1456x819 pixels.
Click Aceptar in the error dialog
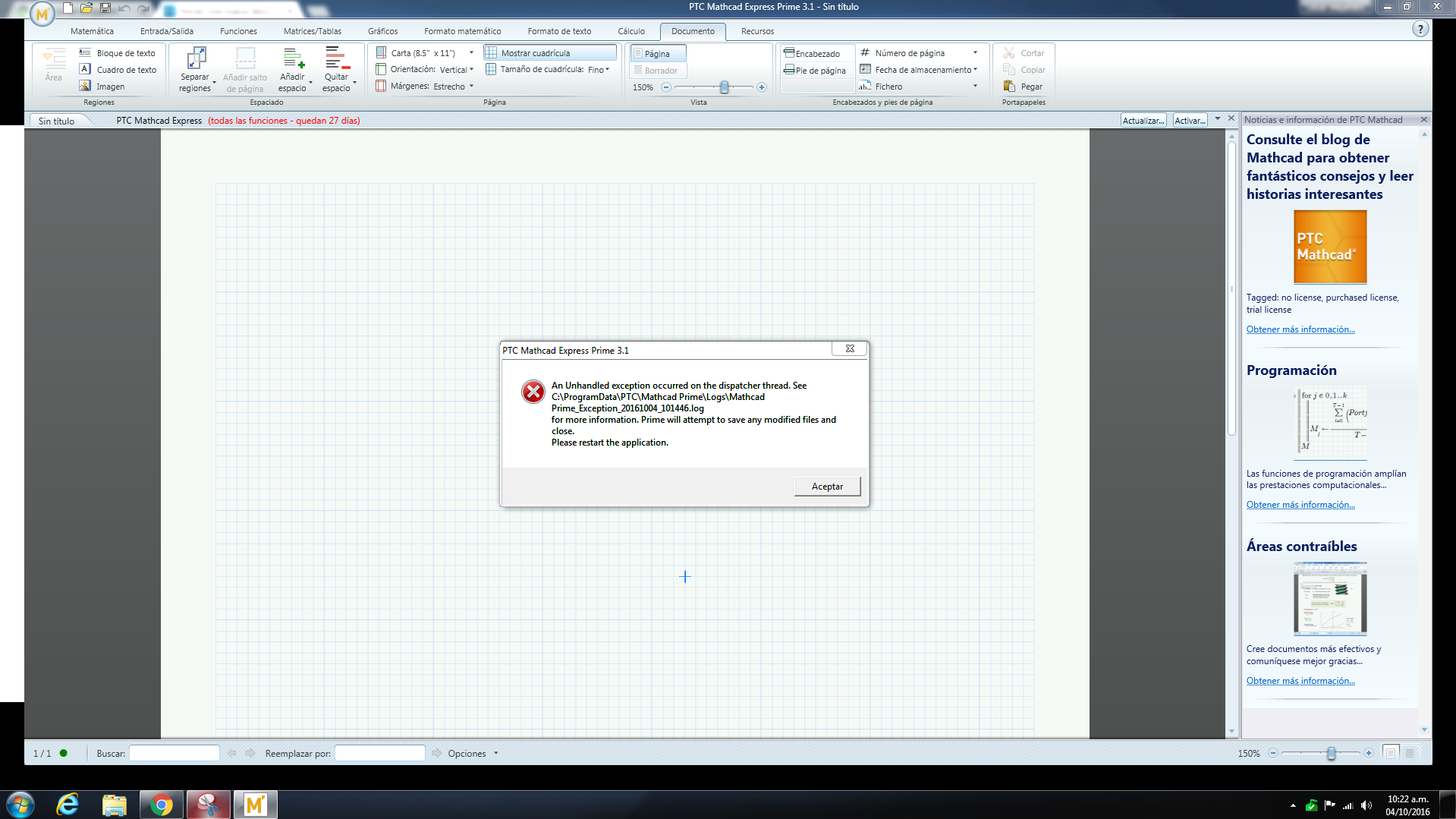pos(827,487)
